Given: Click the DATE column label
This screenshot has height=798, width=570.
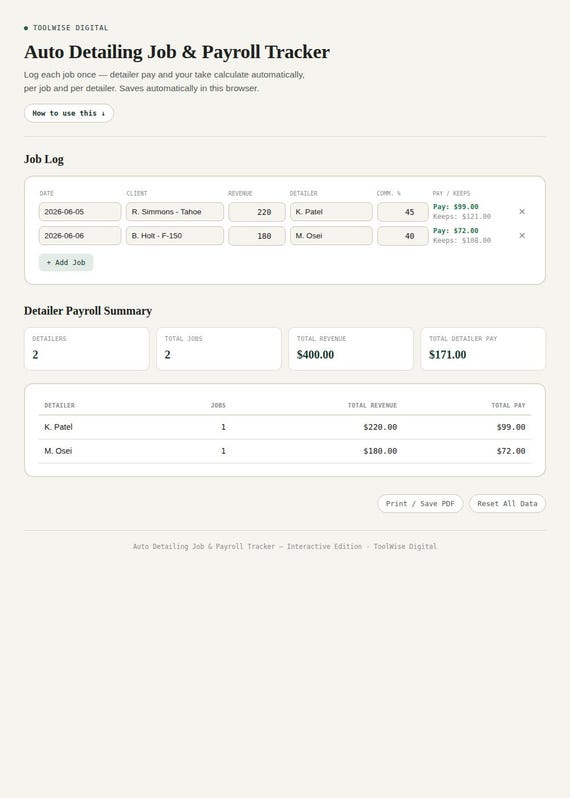Looking at the screenshot, I should click(x=46, y=193).
